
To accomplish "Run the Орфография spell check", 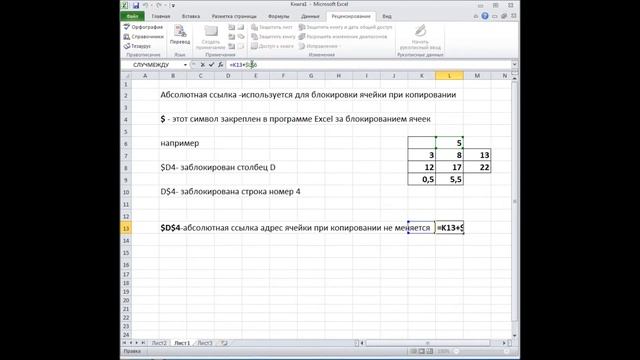I will point(143,27).
